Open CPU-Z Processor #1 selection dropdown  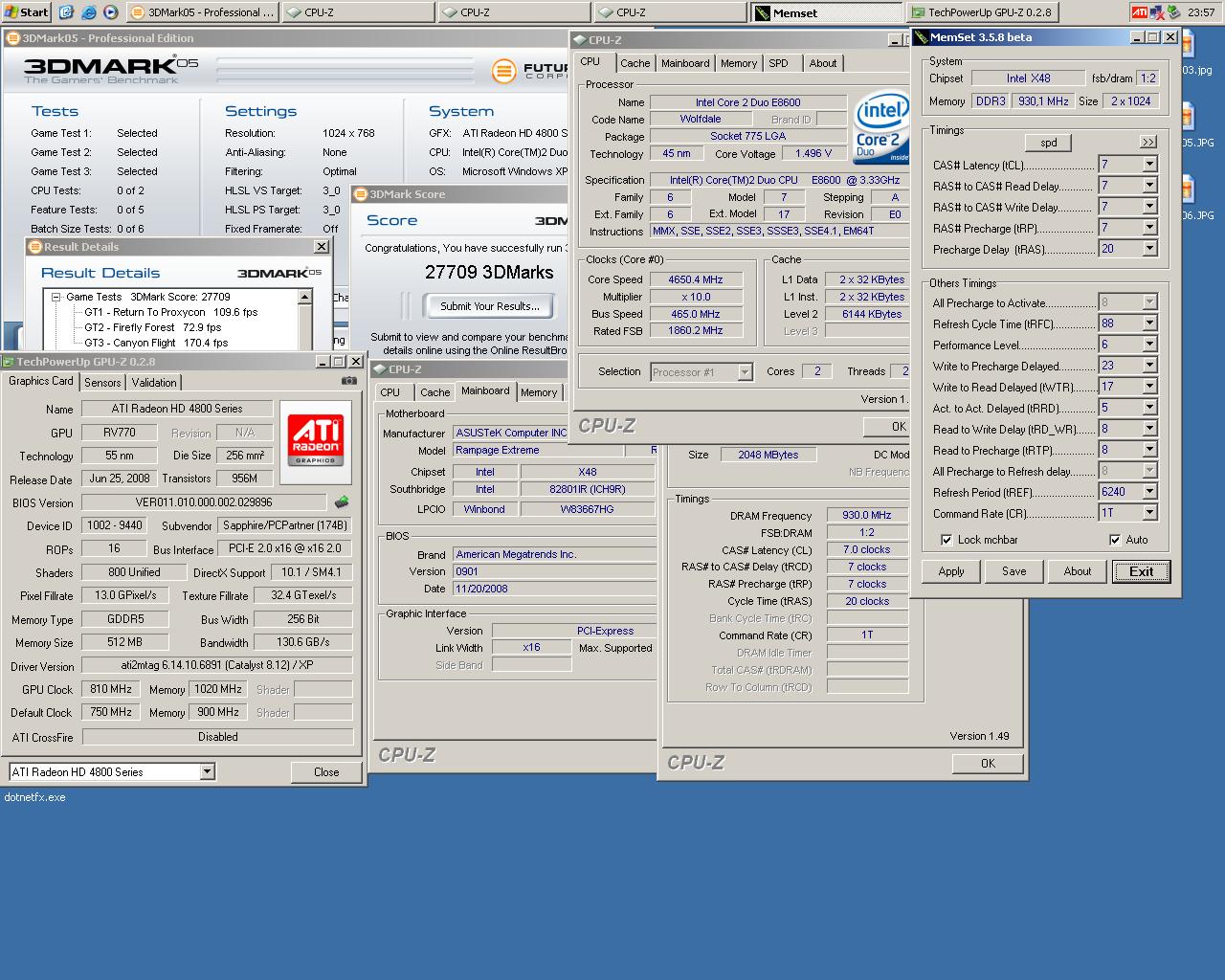745,372
